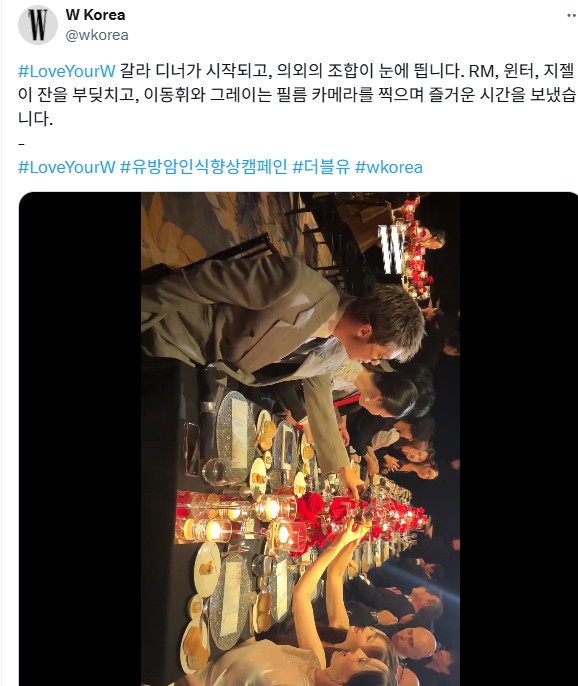
Task: Open the #더블유 hashtag
Action: click(x=321, y=167)
